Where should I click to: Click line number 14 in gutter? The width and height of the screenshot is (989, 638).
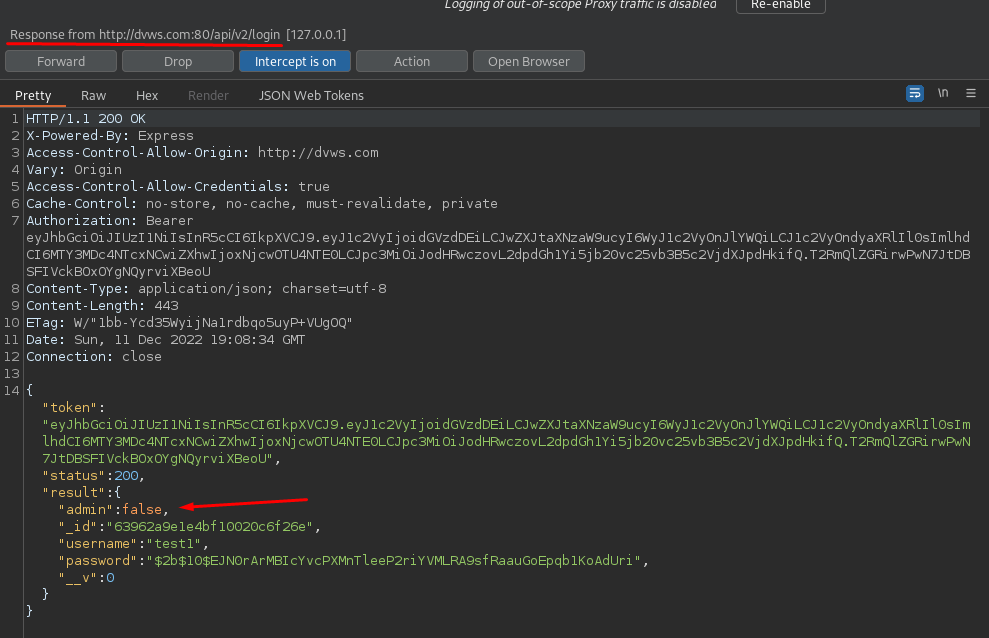click(11, 391)
